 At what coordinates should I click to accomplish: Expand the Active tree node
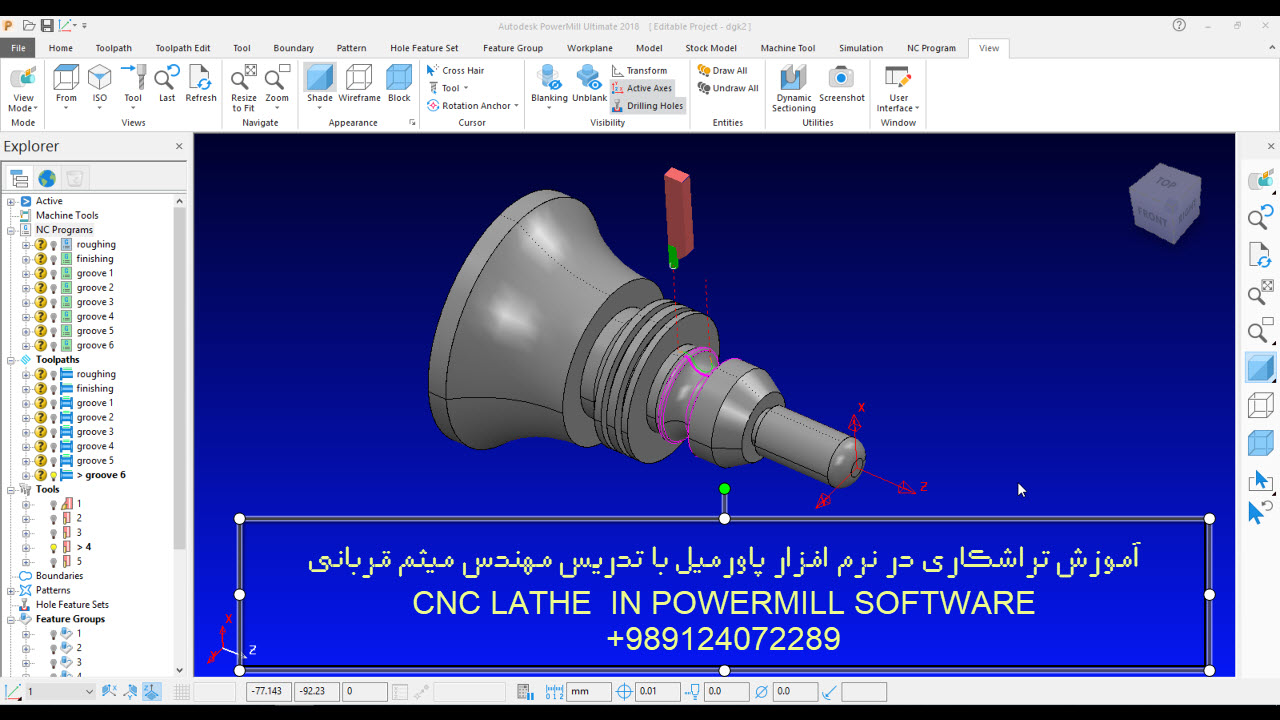pyautogui.click(x=11, y=201)
